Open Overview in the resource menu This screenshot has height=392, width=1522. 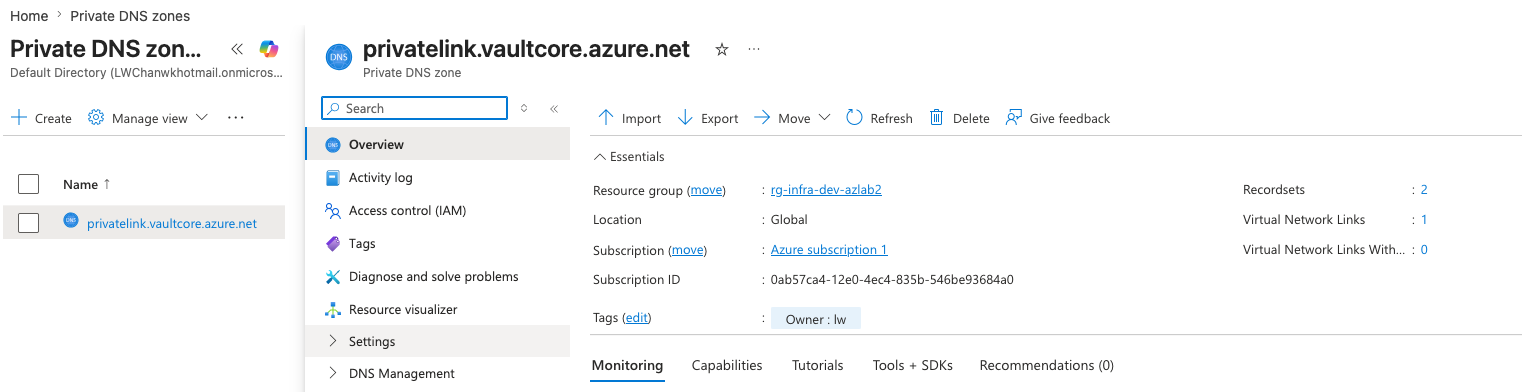pos(438,145)
